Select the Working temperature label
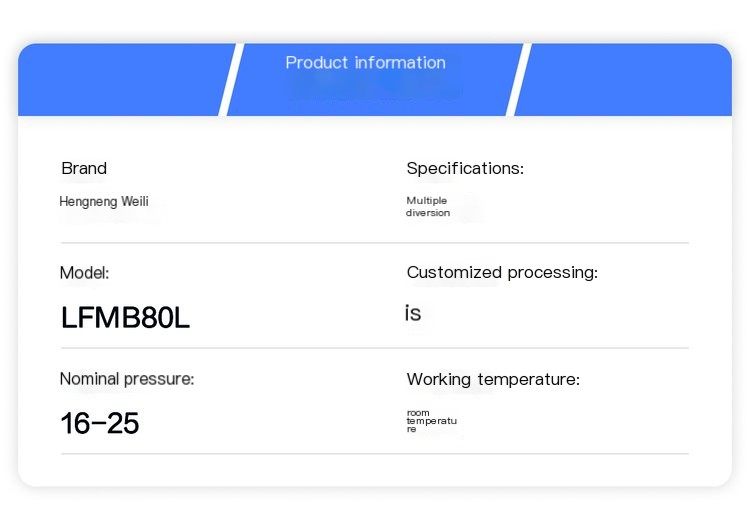This screenshot has height=530, width=750. tap(493, 379)
